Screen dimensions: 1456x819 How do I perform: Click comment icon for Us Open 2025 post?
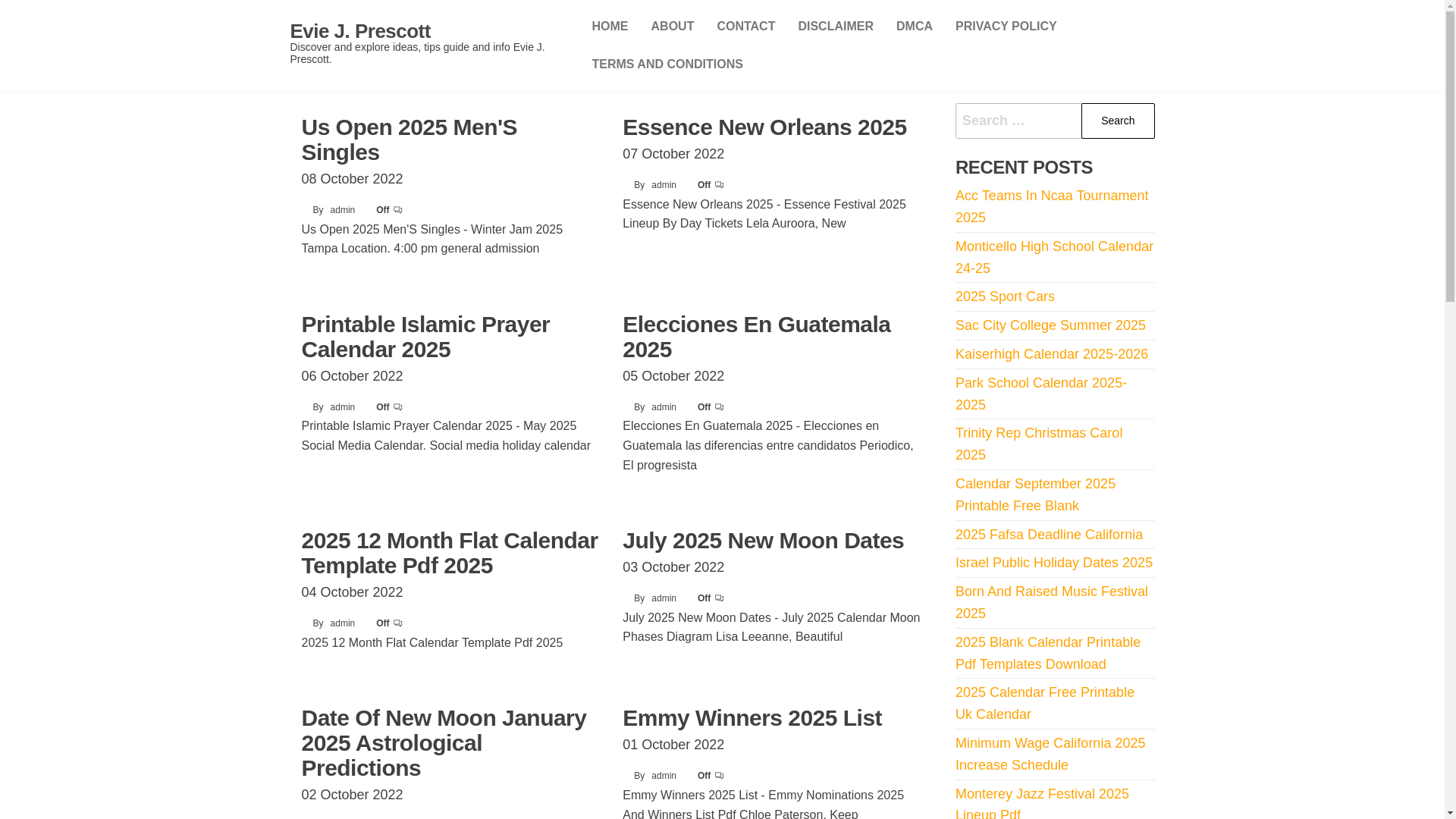click(x=398, y=210)
